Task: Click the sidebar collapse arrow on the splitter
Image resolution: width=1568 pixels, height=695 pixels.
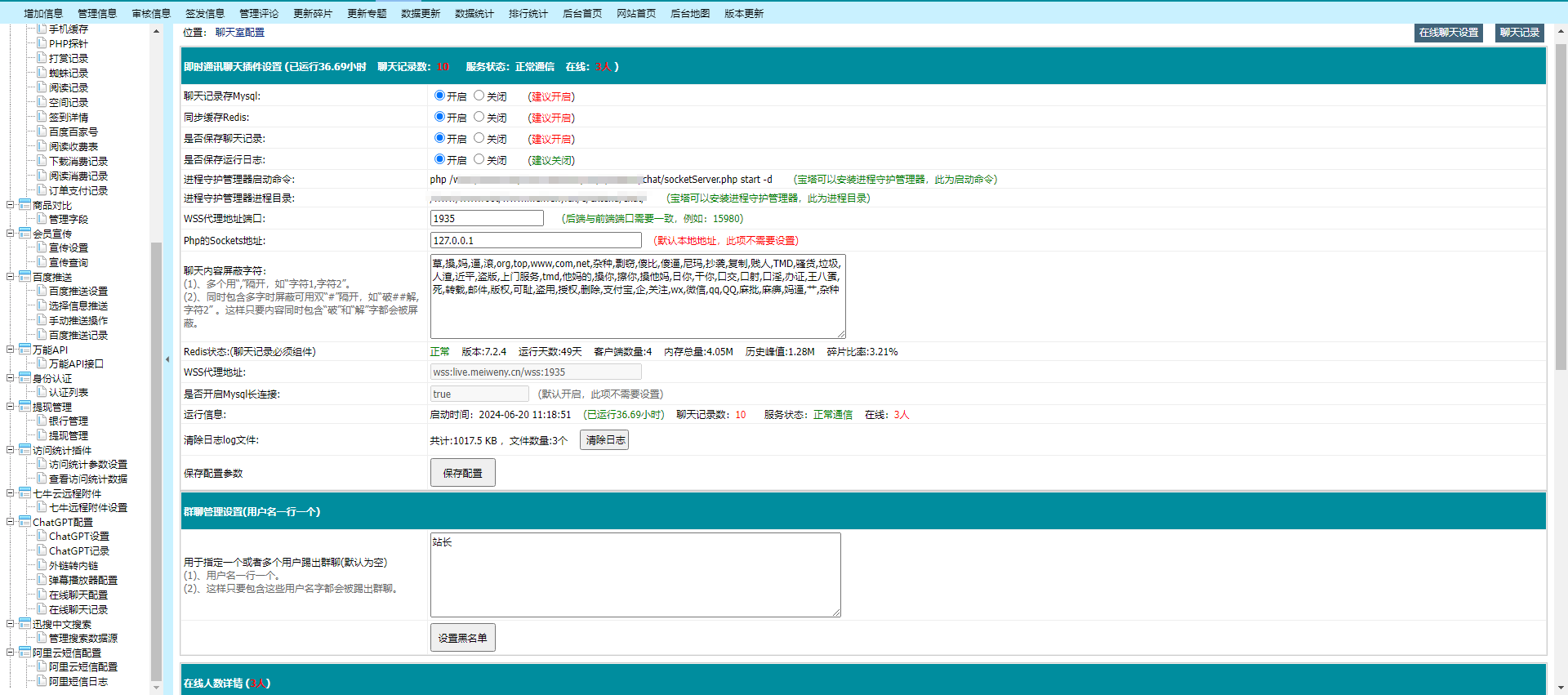Action: 167,359
